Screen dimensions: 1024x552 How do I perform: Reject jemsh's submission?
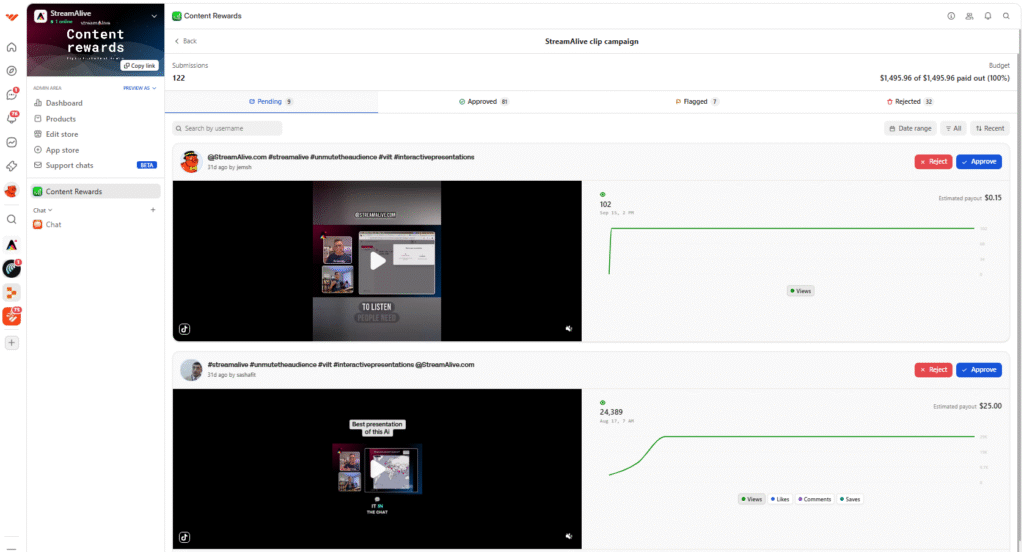pyautogui.click(x=933, y=161)
